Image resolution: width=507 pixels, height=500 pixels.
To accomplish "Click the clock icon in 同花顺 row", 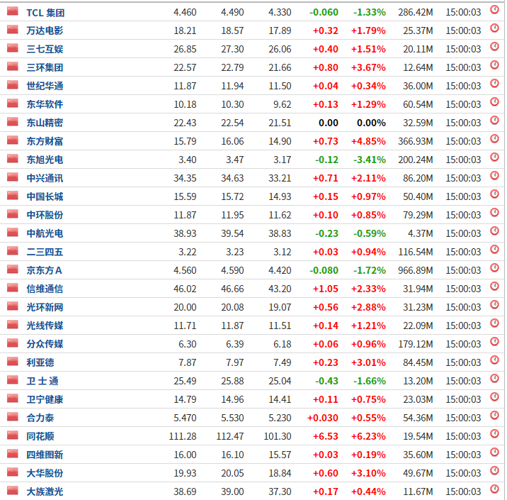I will click(495, 434).
